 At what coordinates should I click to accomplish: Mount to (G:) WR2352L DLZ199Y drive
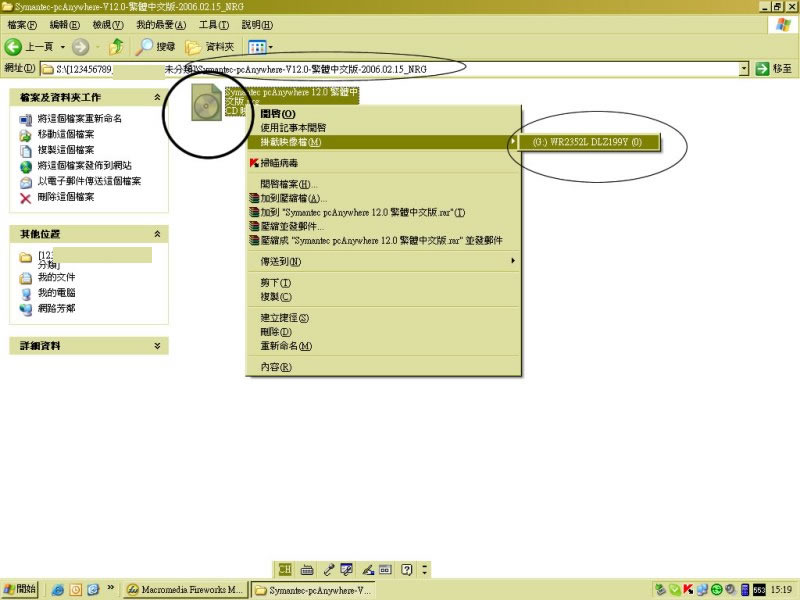point(588,142)
